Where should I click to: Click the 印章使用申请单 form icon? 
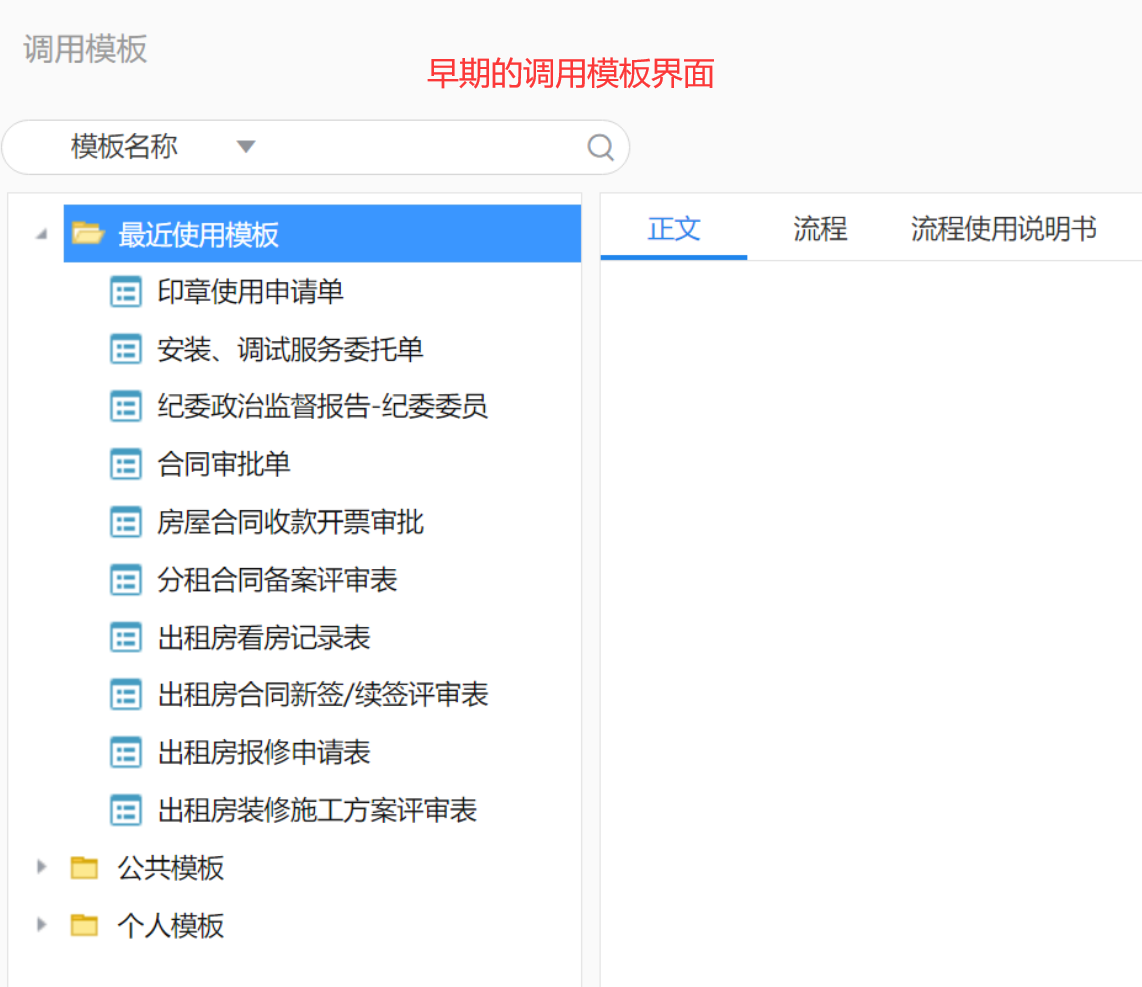tap(125, 292)
